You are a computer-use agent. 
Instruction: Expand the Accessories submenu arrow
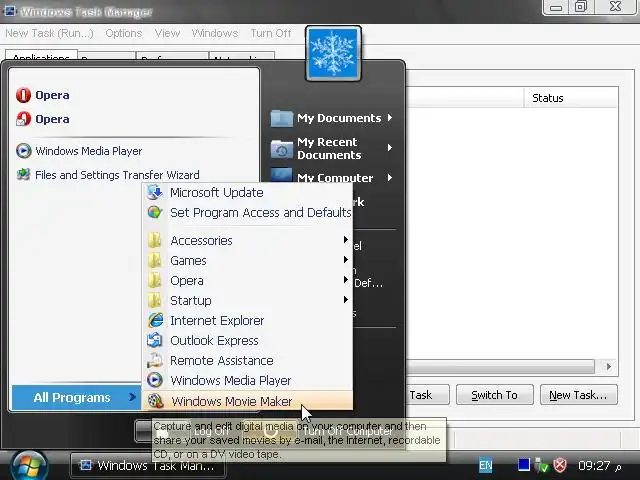346,240
